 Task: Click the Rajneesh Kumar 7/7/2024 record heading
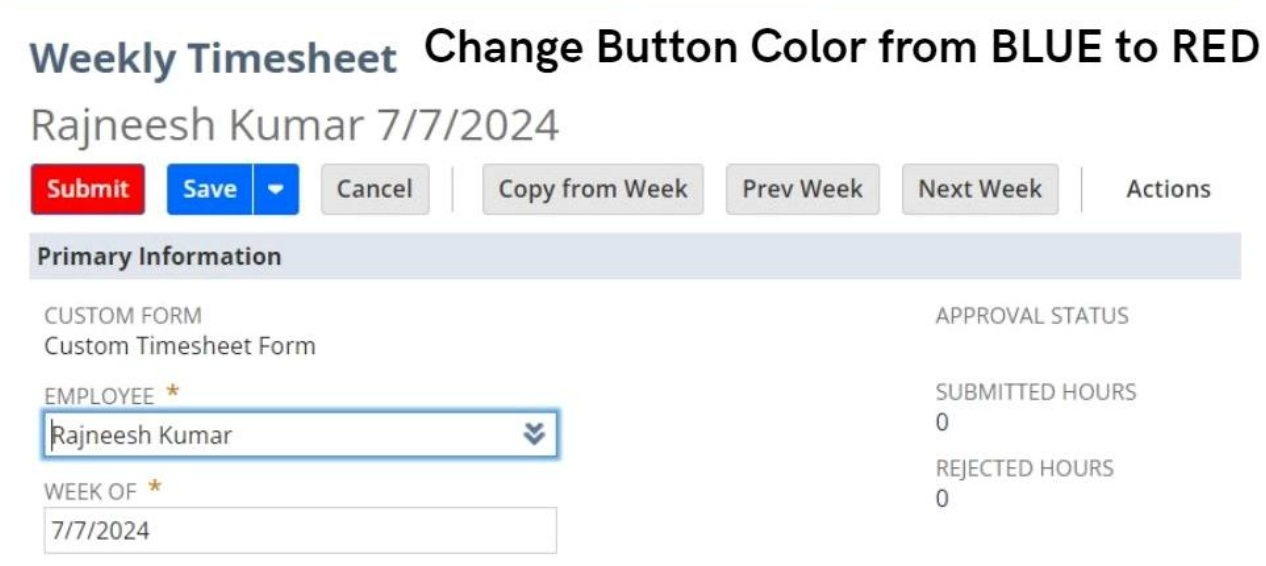pyautogui.click(x=295, y=126)
